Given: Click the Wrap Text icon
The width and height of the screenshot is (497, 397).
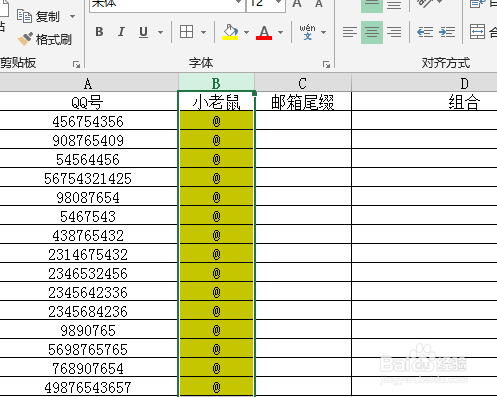Looking at the screenshot, I should tap(477, 4).
